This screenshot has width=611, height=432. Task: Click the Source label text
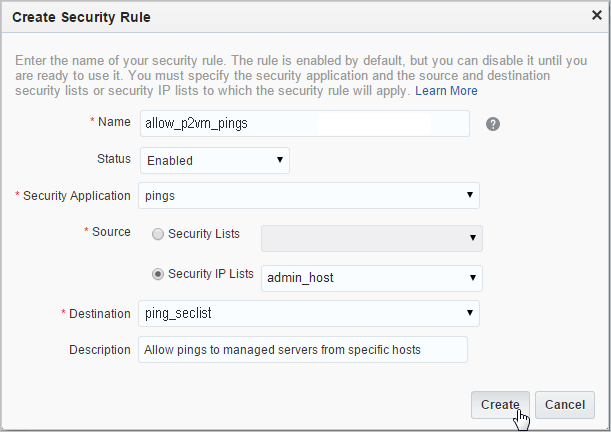tap(111, 232)
